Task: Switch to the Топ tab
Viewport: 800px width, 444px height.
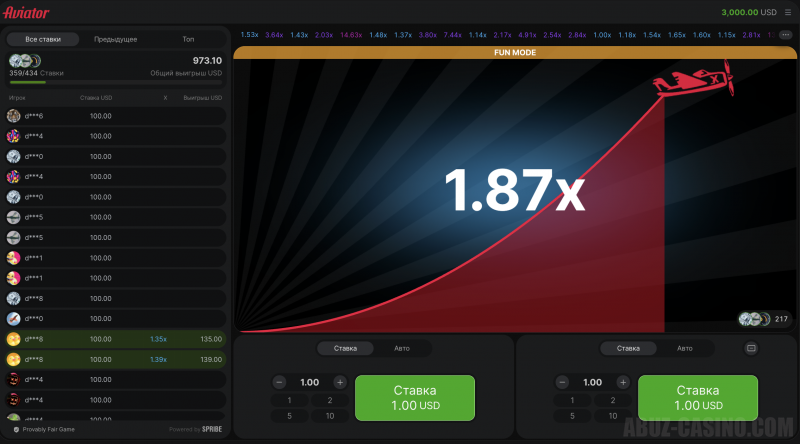Action: pyautogui.click(x=188, y=39)
